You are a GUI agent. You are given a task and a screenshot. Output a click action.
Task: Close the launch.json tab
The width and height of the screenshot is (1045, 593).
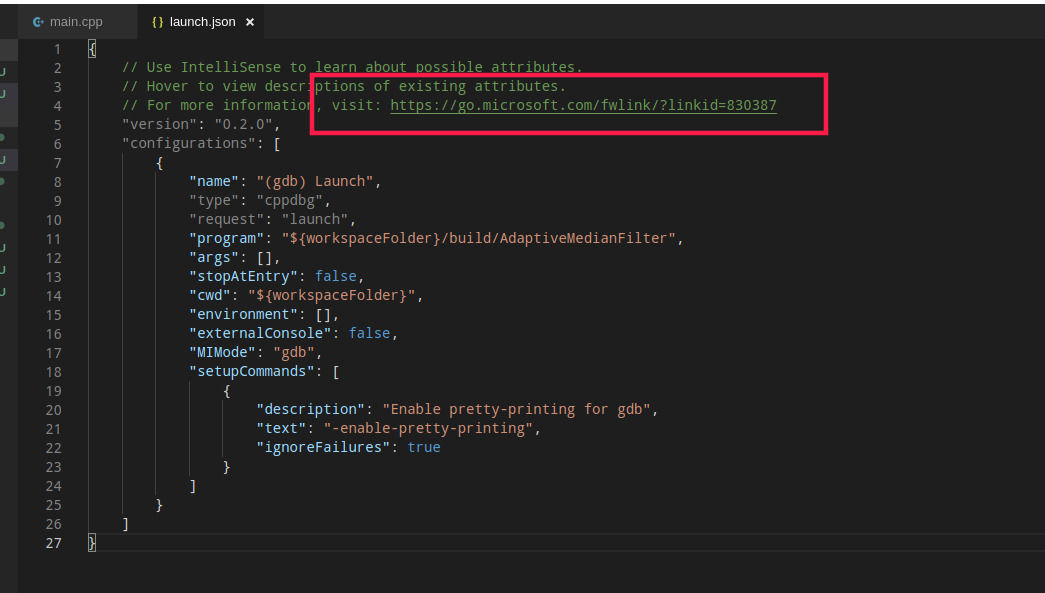tap(249, 20)
